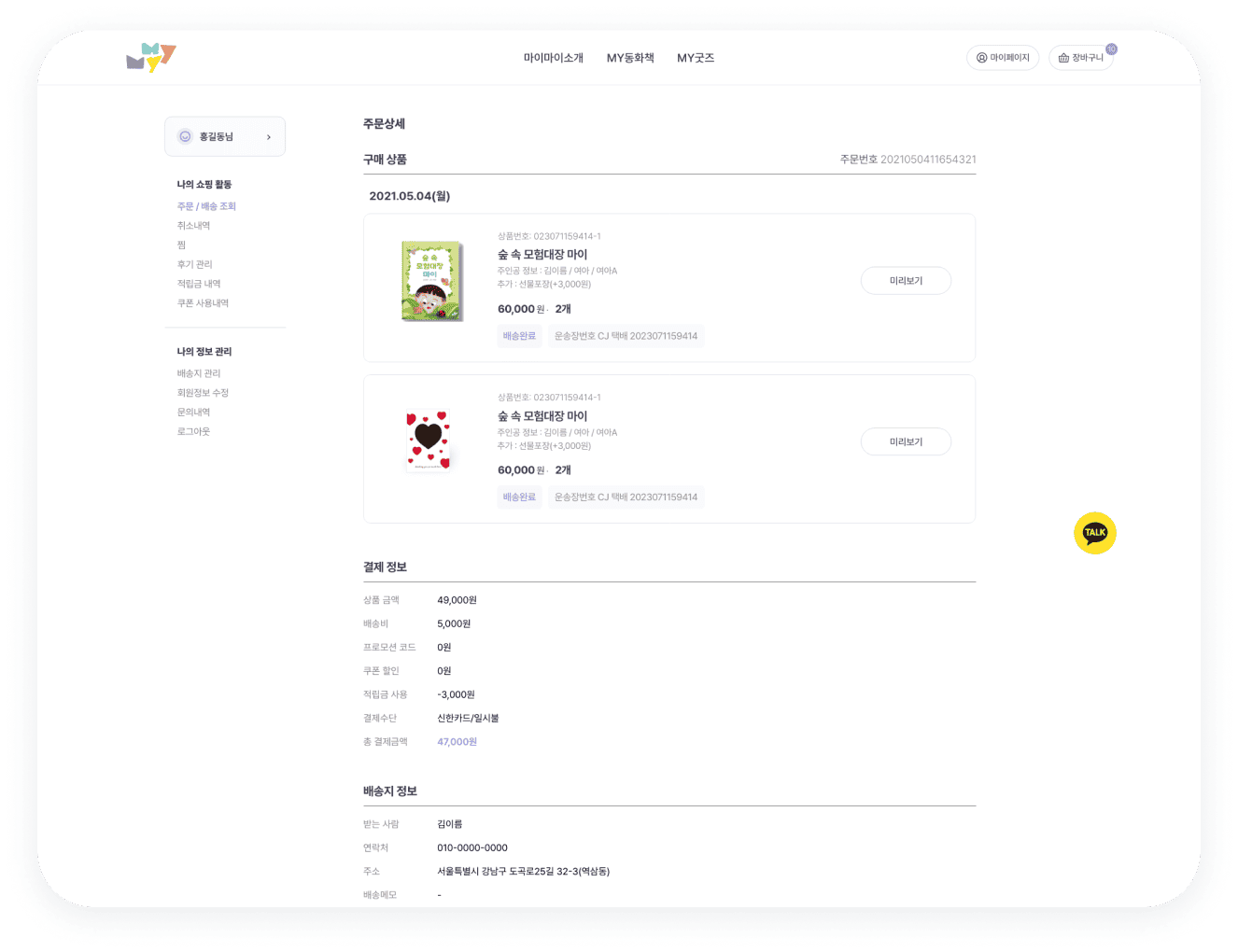This screenshot has height=952, width=1238.
Task: Click the cart count badge
Action: [x=1111, y=49]
